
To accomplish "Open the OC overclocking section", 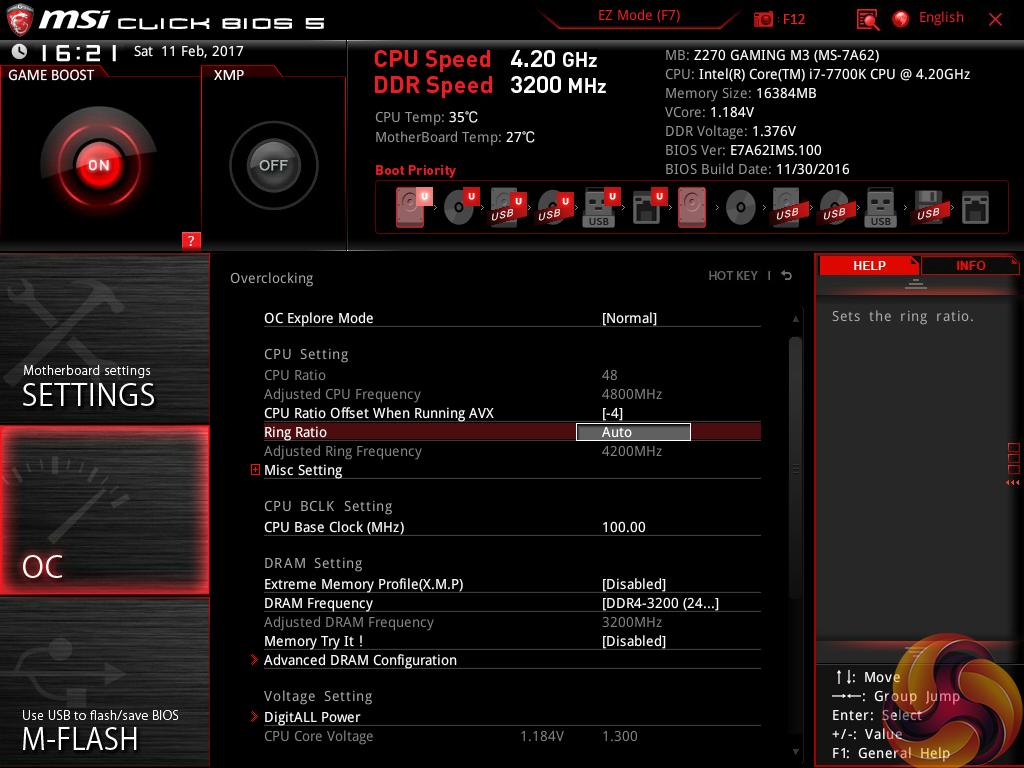I will click(104, 510).
